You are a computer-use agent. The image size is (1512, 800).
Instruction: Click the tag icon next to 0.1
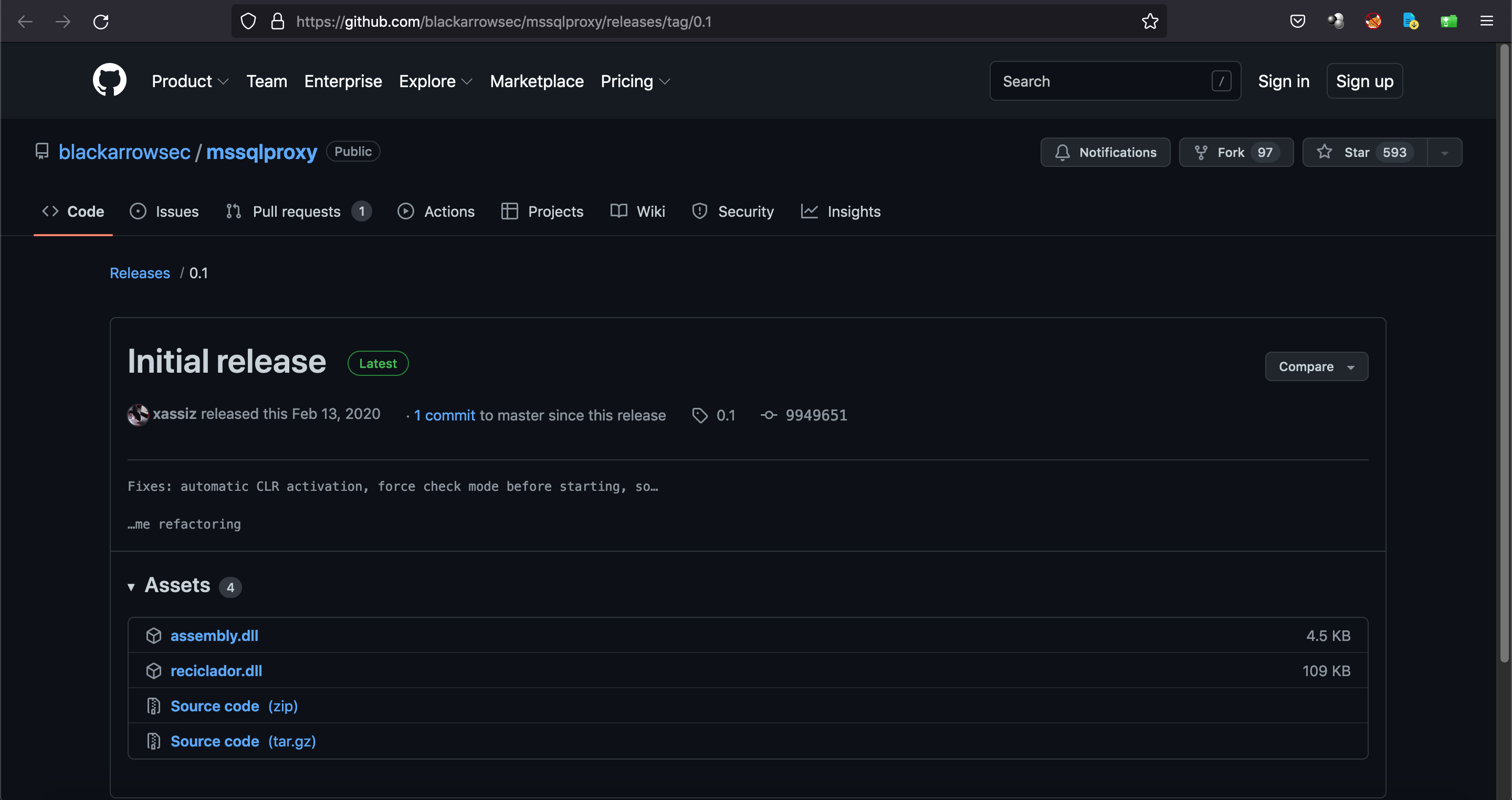click(x=700, y=415)
